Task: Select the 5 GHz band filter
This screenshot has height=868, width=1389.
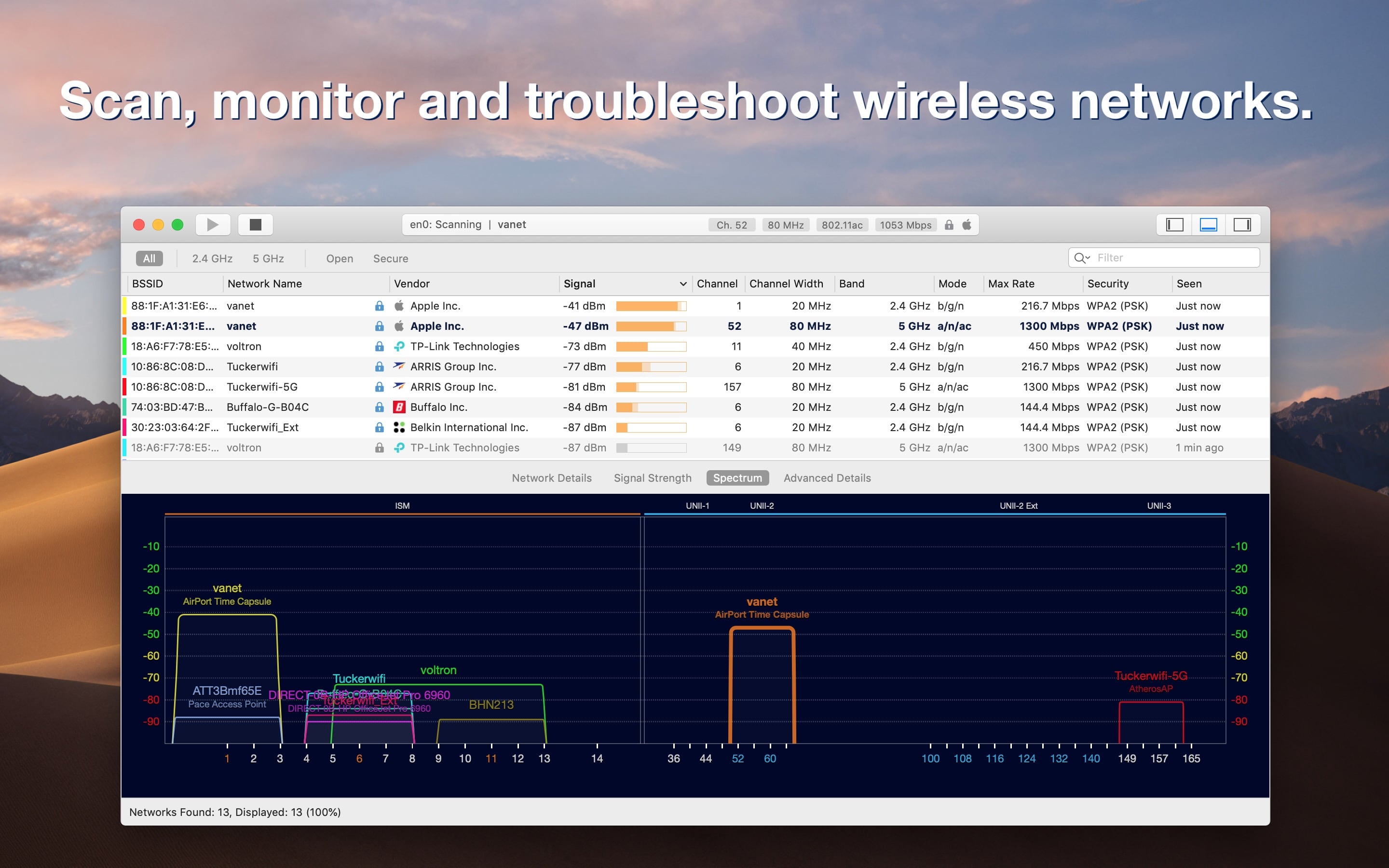Action: pyautogui.click(x=268, y=258)
